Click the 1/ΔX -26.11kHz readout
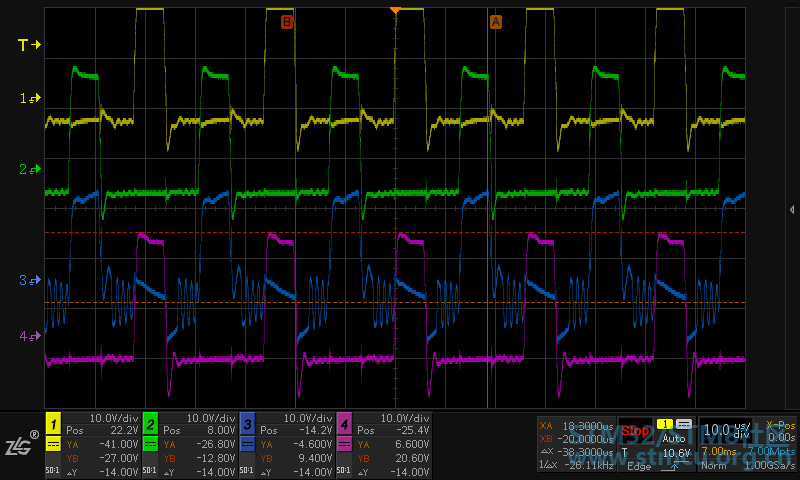 pyautogui.click(x=576, y=465)
